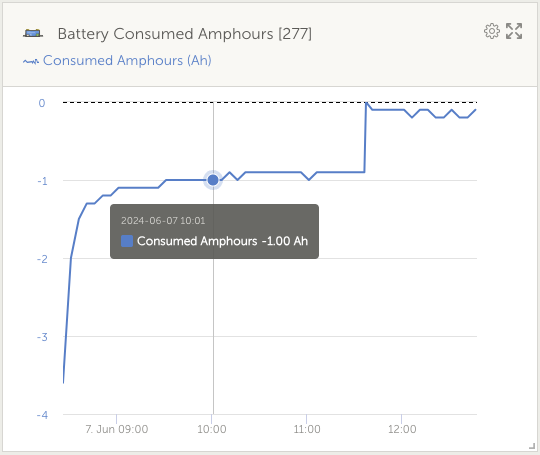540x455 pixels.
Task: Toggle Consumed Amphours (Ah) legend series
Action: (x=127, y=61)
